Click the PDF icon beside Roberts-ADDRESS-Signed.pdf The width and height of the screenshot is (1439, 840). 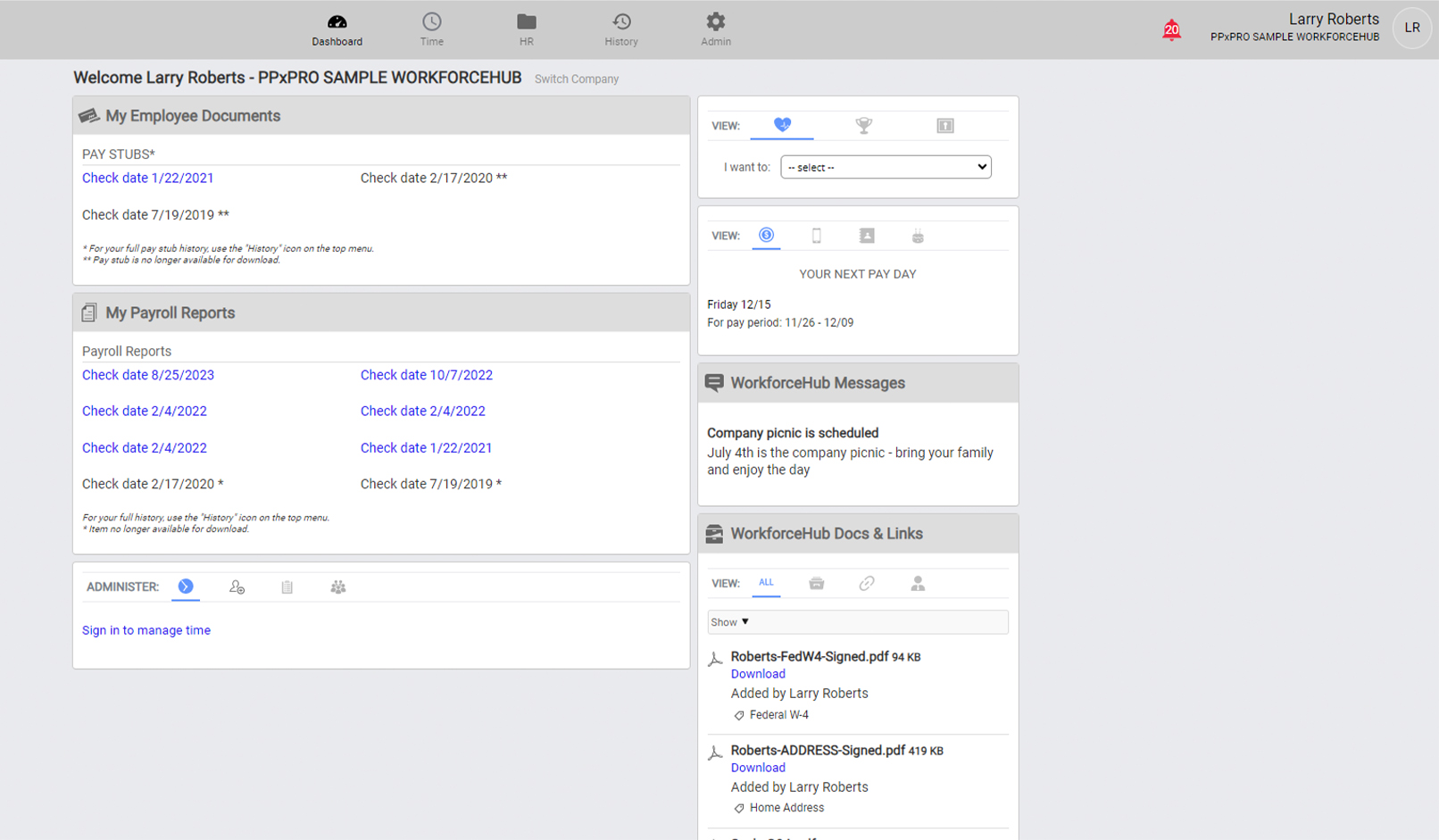click(715, 753)
